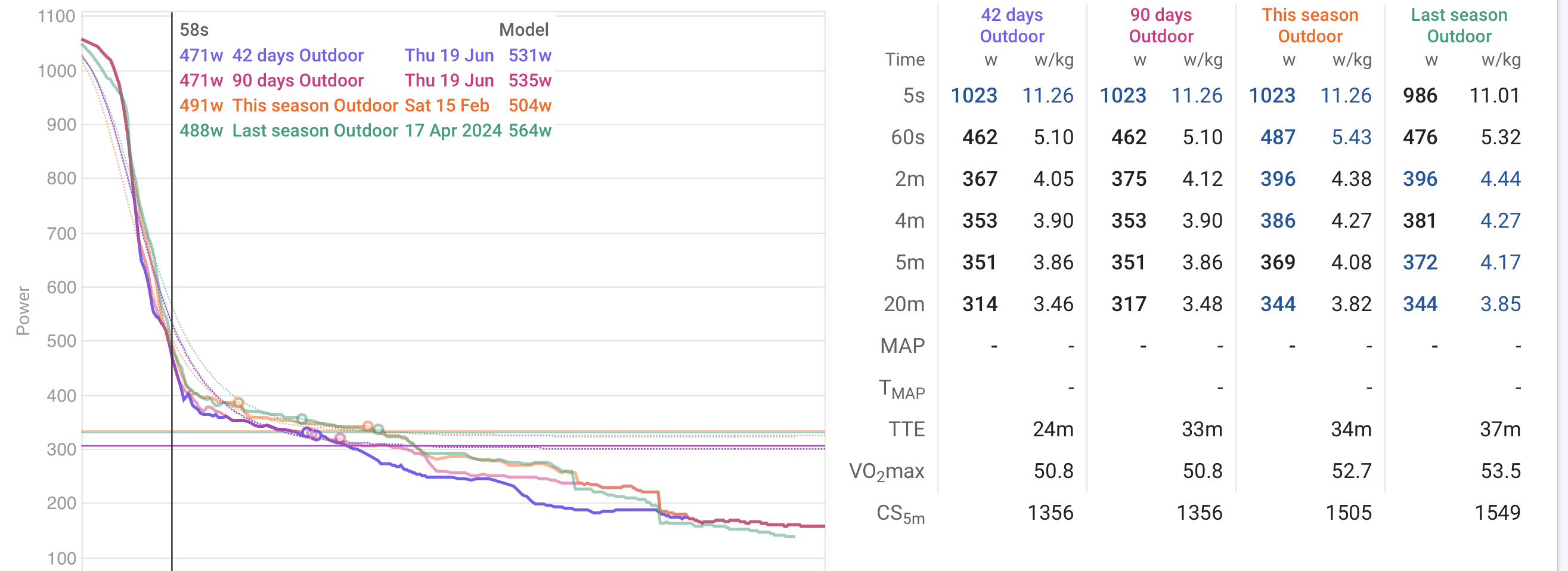This screenshot has height=571, width=1568.
Task: Click the "This season Outdoor" column header
Action: (1310, 26)
